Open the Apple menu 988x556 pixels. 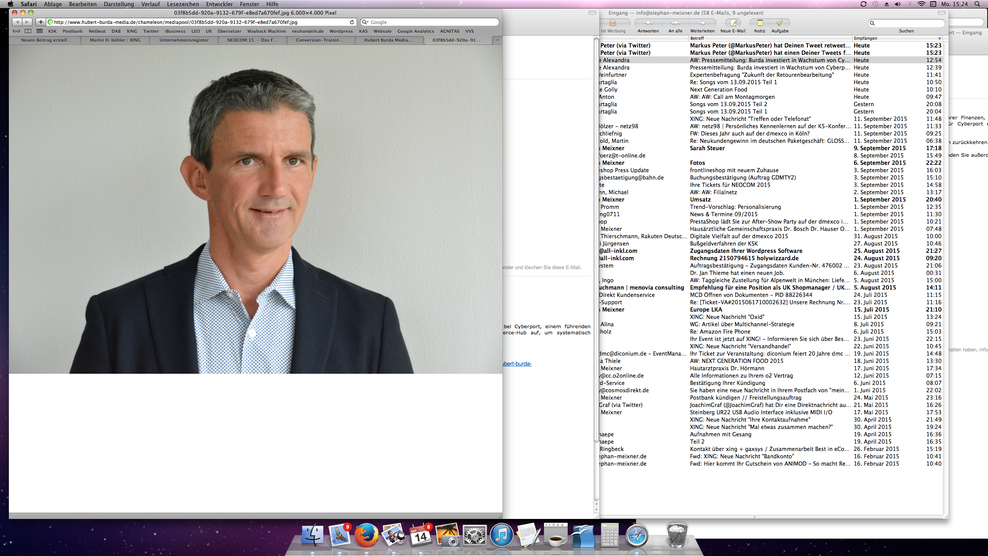coord(10,4)
